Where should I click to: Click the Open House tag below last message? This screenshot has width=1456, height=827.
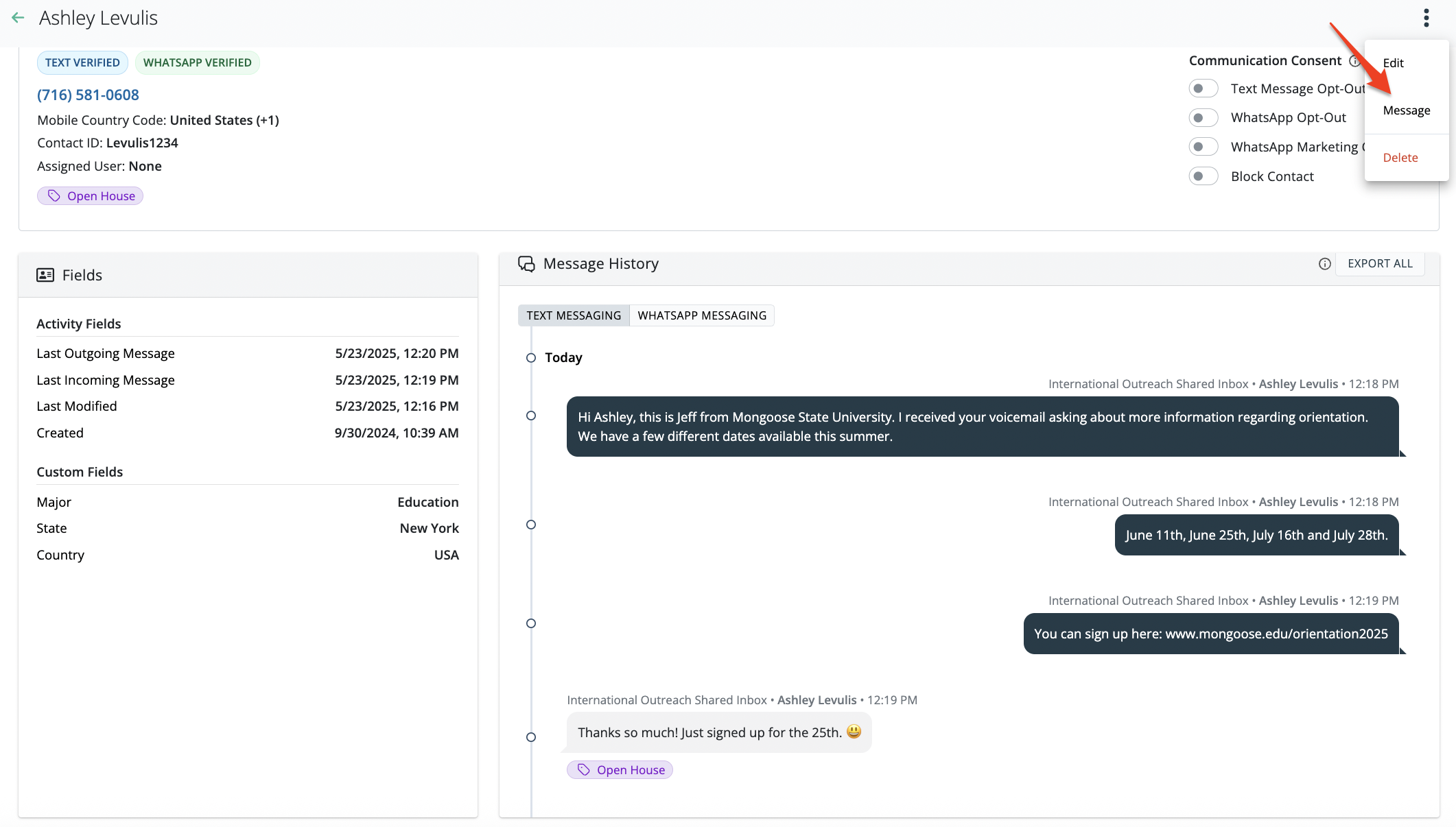click(x=620, y=770)
